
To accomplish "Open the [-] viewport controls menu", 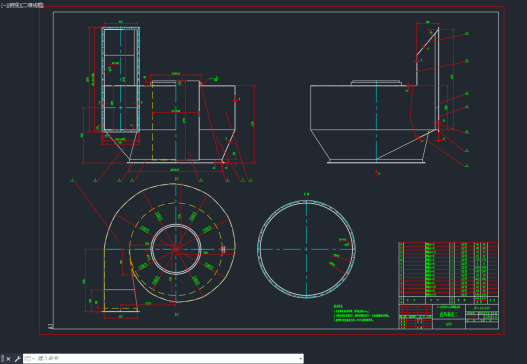I will (x=4, y=5).
